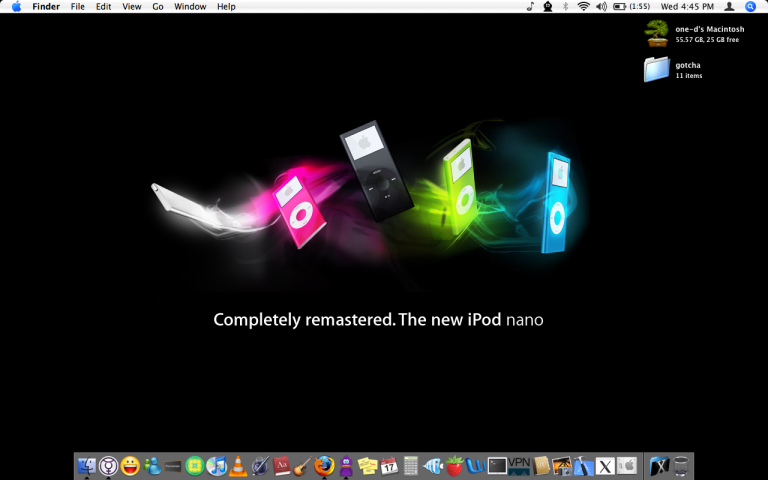Open MSN Messenger buddies icon in dock

[152, 466]
